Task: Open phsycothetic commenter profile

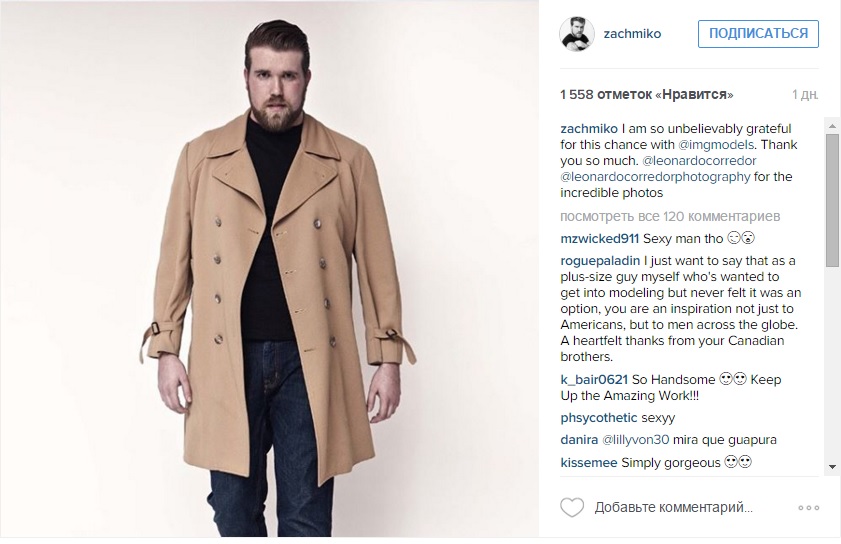Action: (599, 418)
